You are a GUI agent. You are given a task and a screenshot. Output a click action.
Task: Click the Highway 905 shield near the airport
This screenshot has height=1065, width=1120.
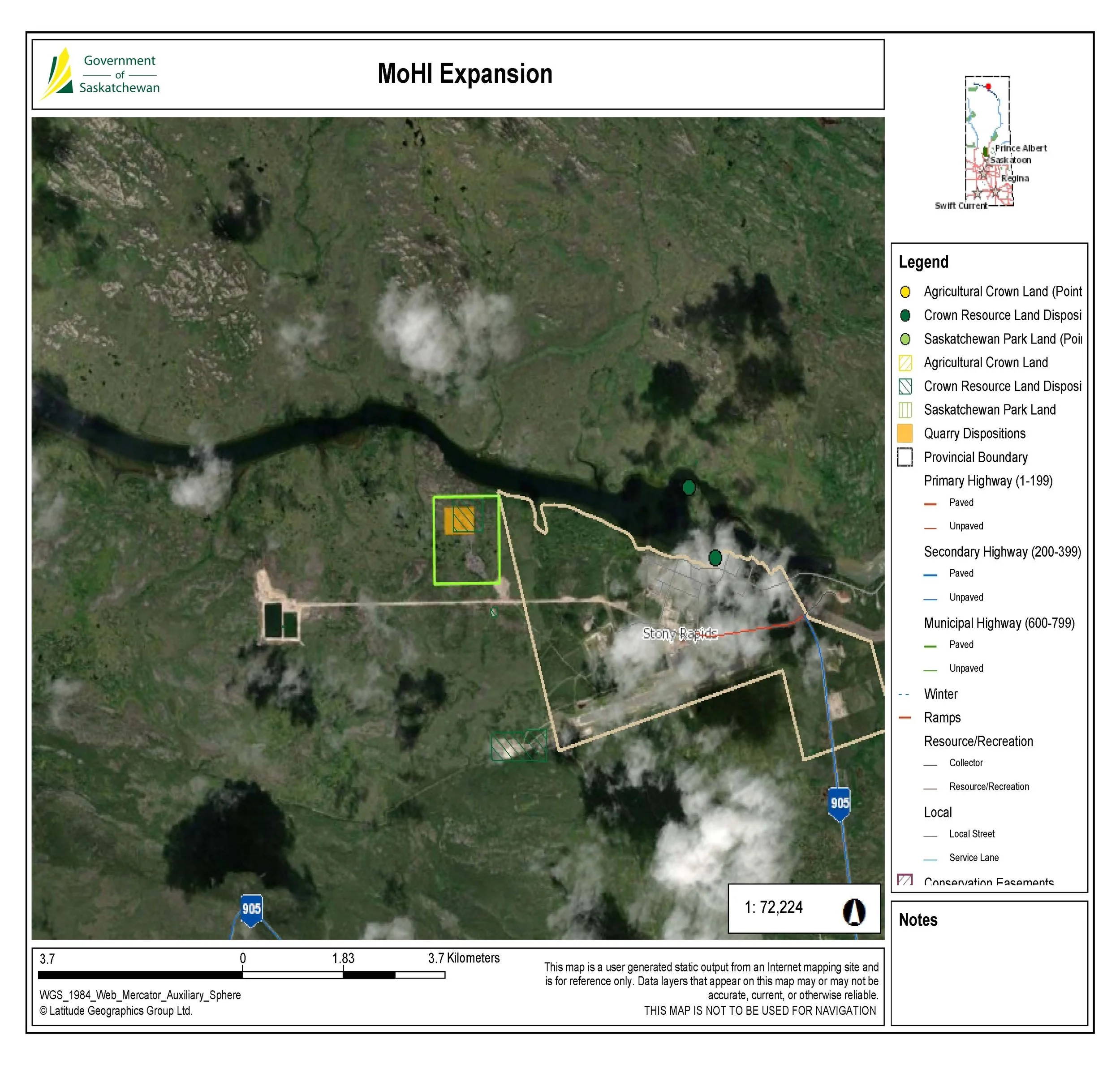pyautogui.click(x=839, y=803)
